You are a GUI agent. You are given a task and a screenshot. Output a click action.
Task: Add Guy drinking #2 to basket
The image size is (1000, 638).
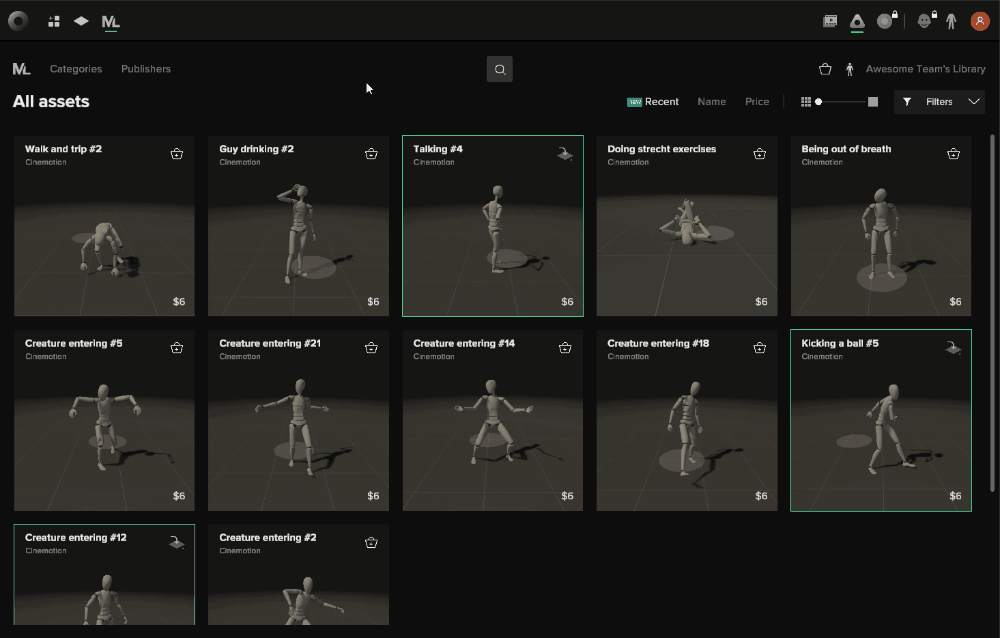click(371, 154)
